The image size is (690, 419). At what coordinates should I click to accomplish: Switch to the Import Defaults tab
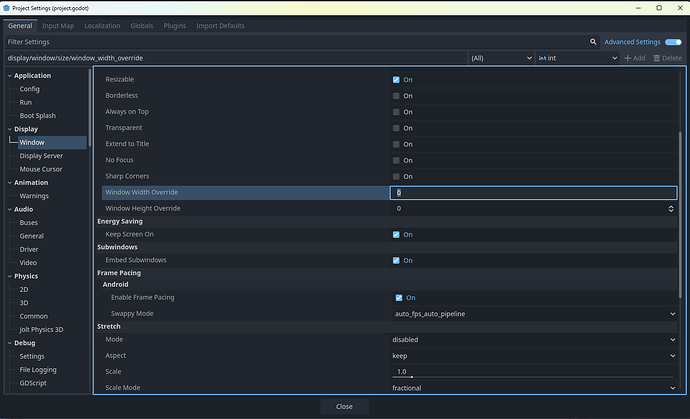220,26
